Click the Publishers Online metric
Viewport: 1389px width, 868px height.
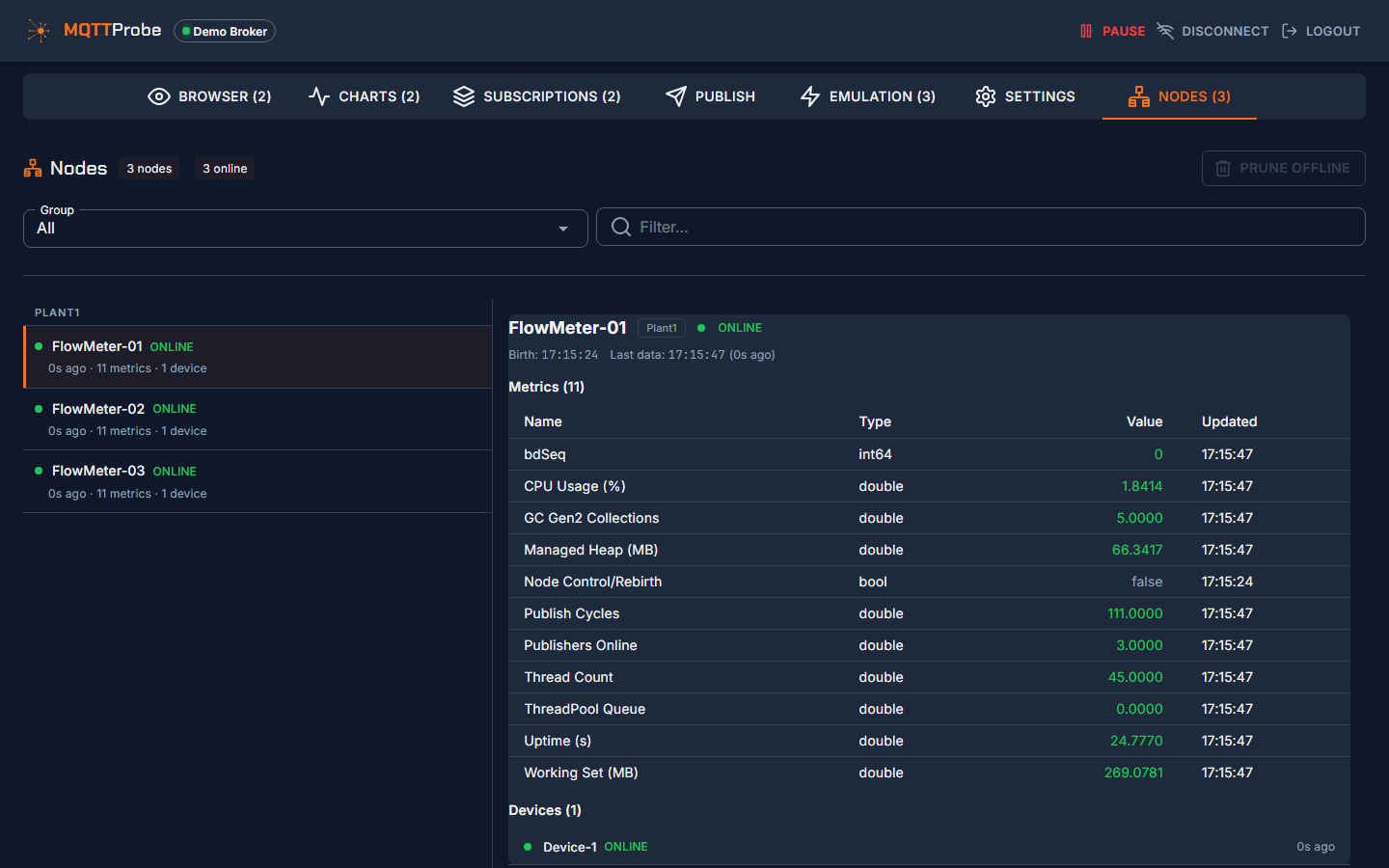pyautogui.click(x=581, y=645)
